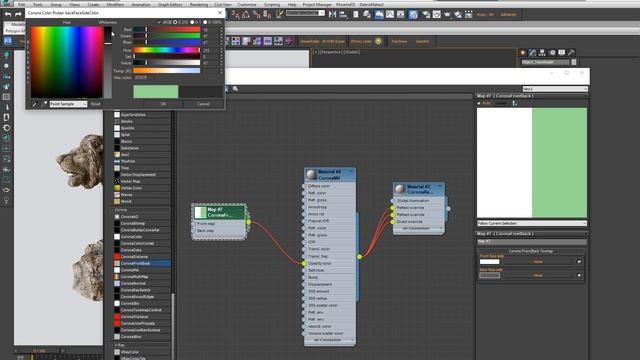This screenshot has width=640, height=360.
Task: Open the selection set dropdown in main toolbar
Action: coord(305,13)
